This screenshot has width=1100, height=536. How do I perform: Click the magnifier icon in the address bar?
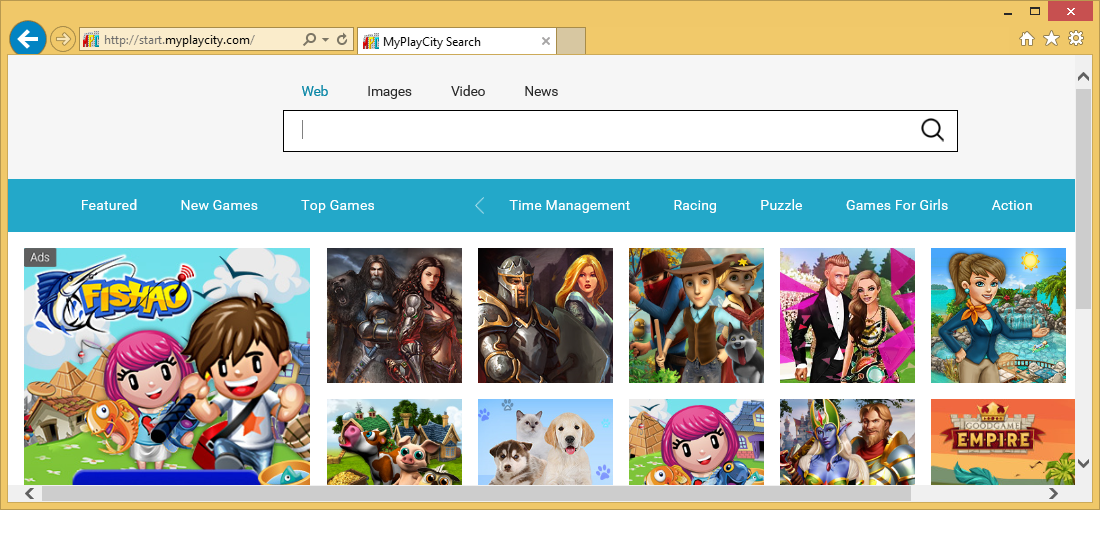[310, 40]
